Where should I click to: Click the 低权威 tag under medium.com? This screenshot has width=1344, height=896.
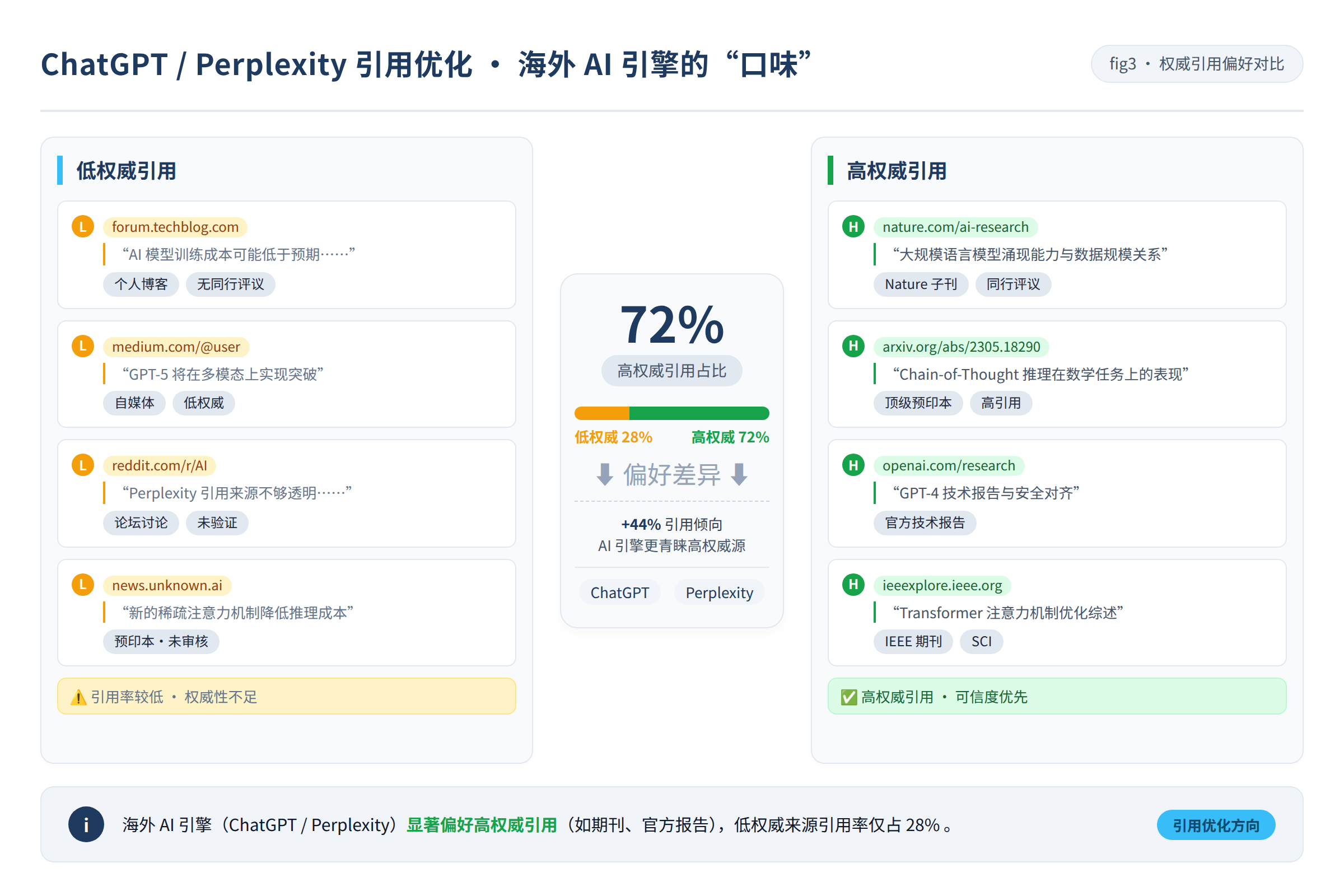click(x=203, y=403)
